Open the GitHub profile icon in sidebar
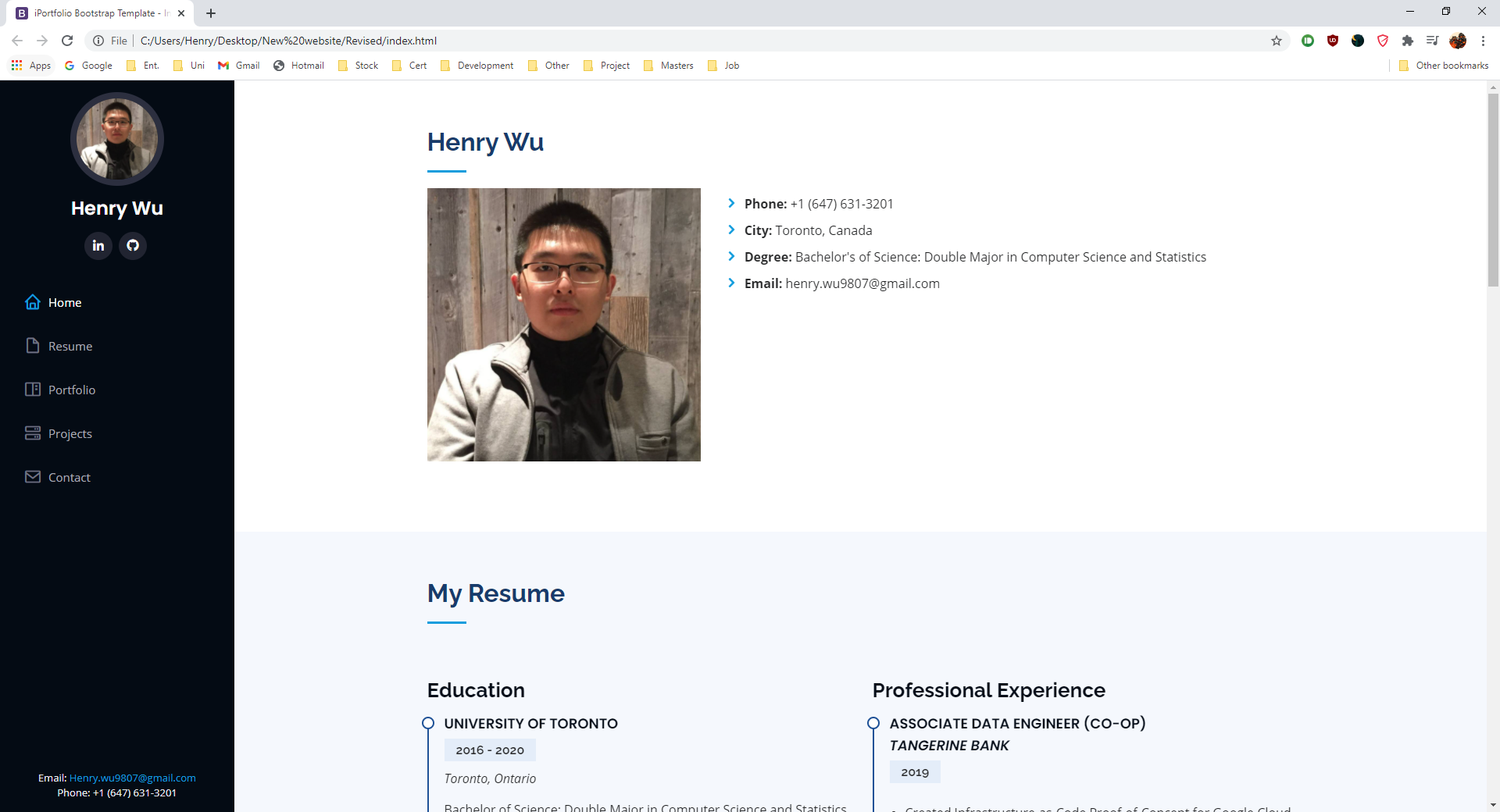 133,246
